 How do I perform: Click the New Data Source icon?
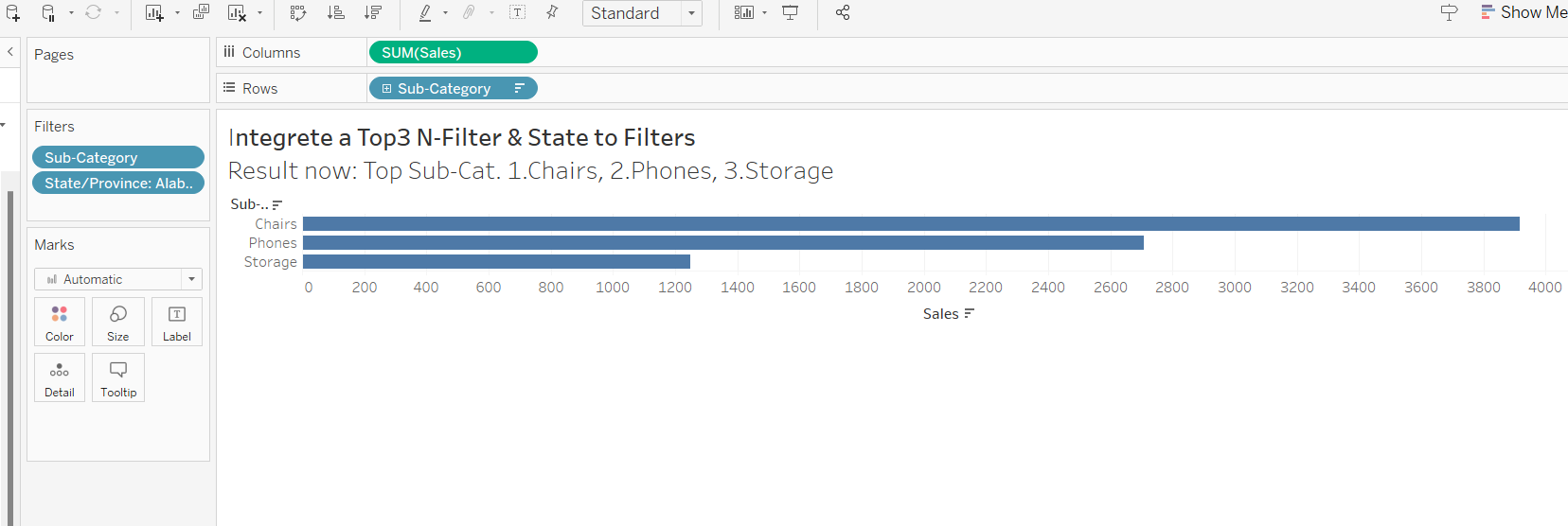point(13,13)
